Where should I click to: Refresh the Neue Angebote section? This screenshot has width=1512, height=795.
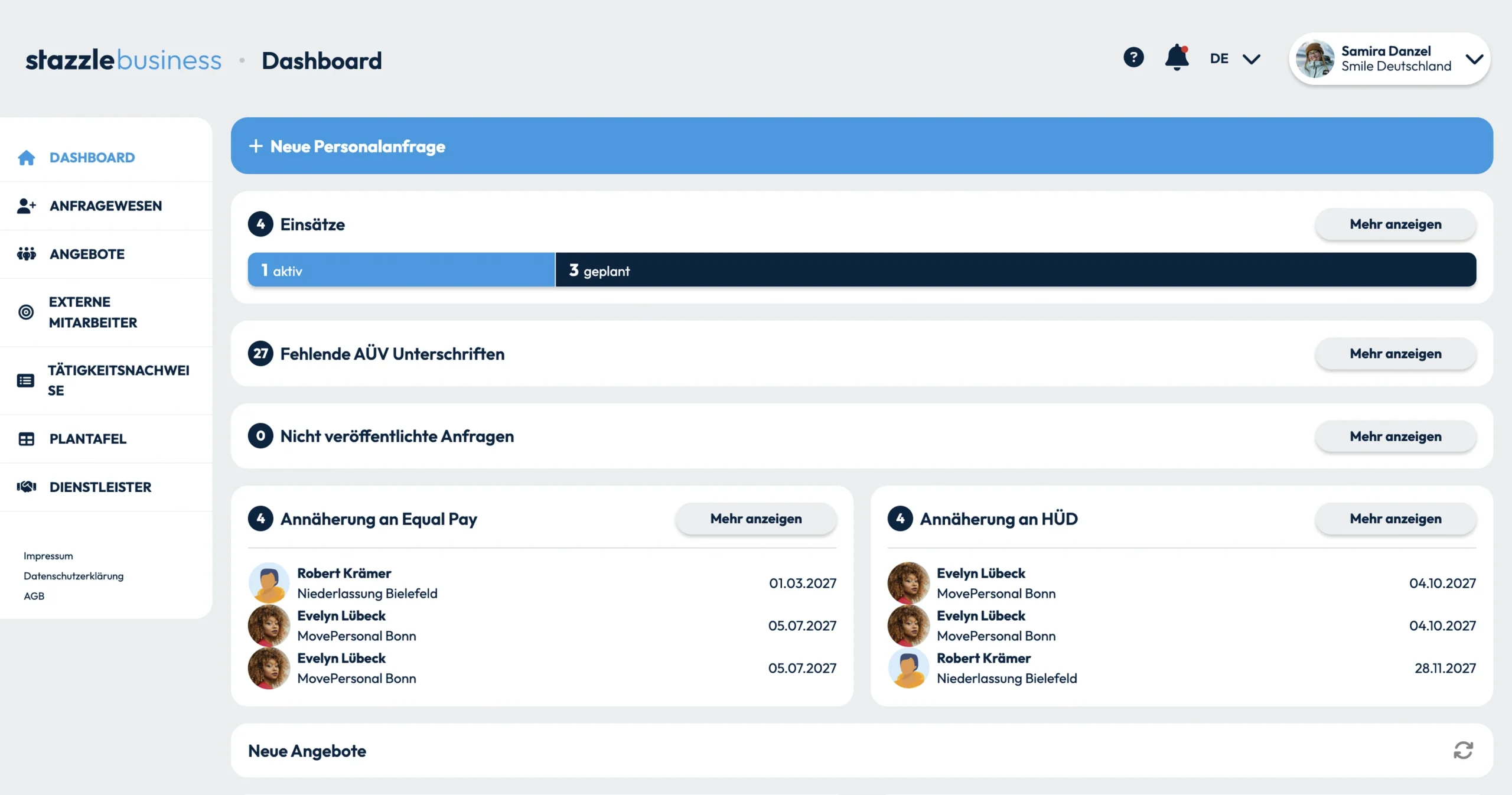click(x=1463, y=750)
